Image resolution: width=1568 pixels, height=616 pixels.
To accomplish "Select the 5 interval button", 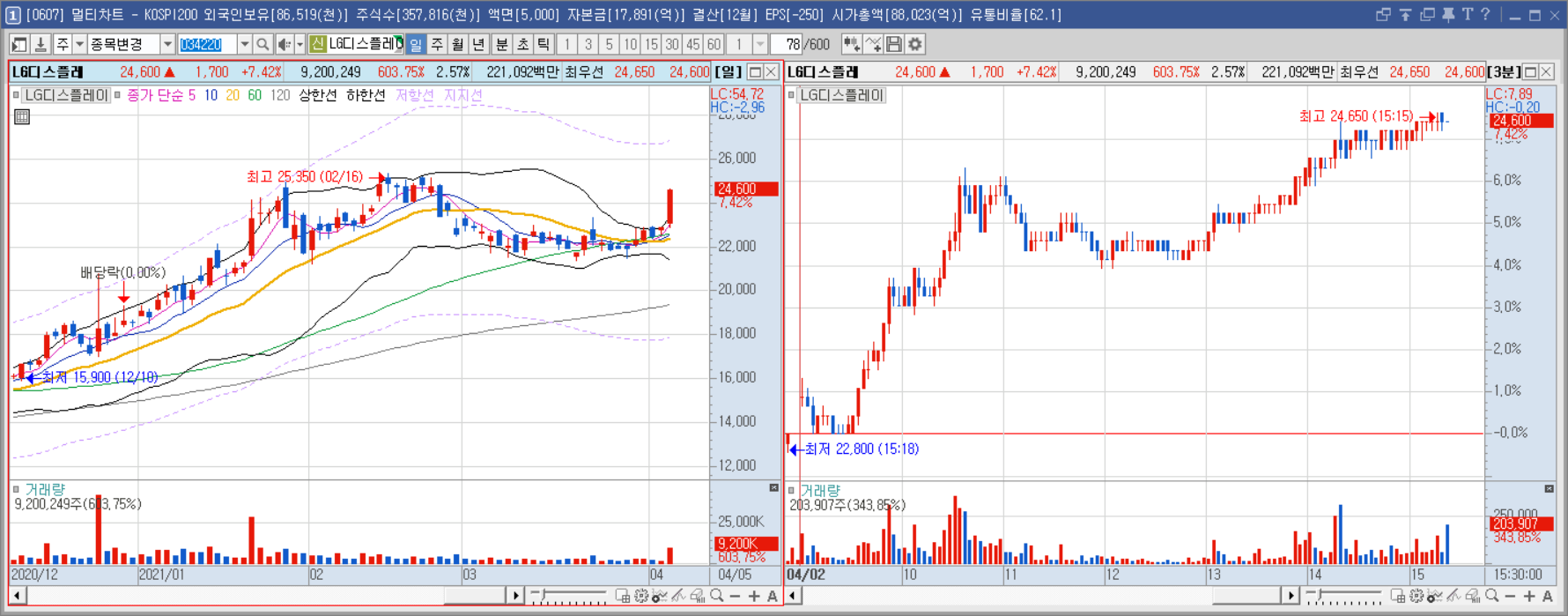I will tap(609, 44).
